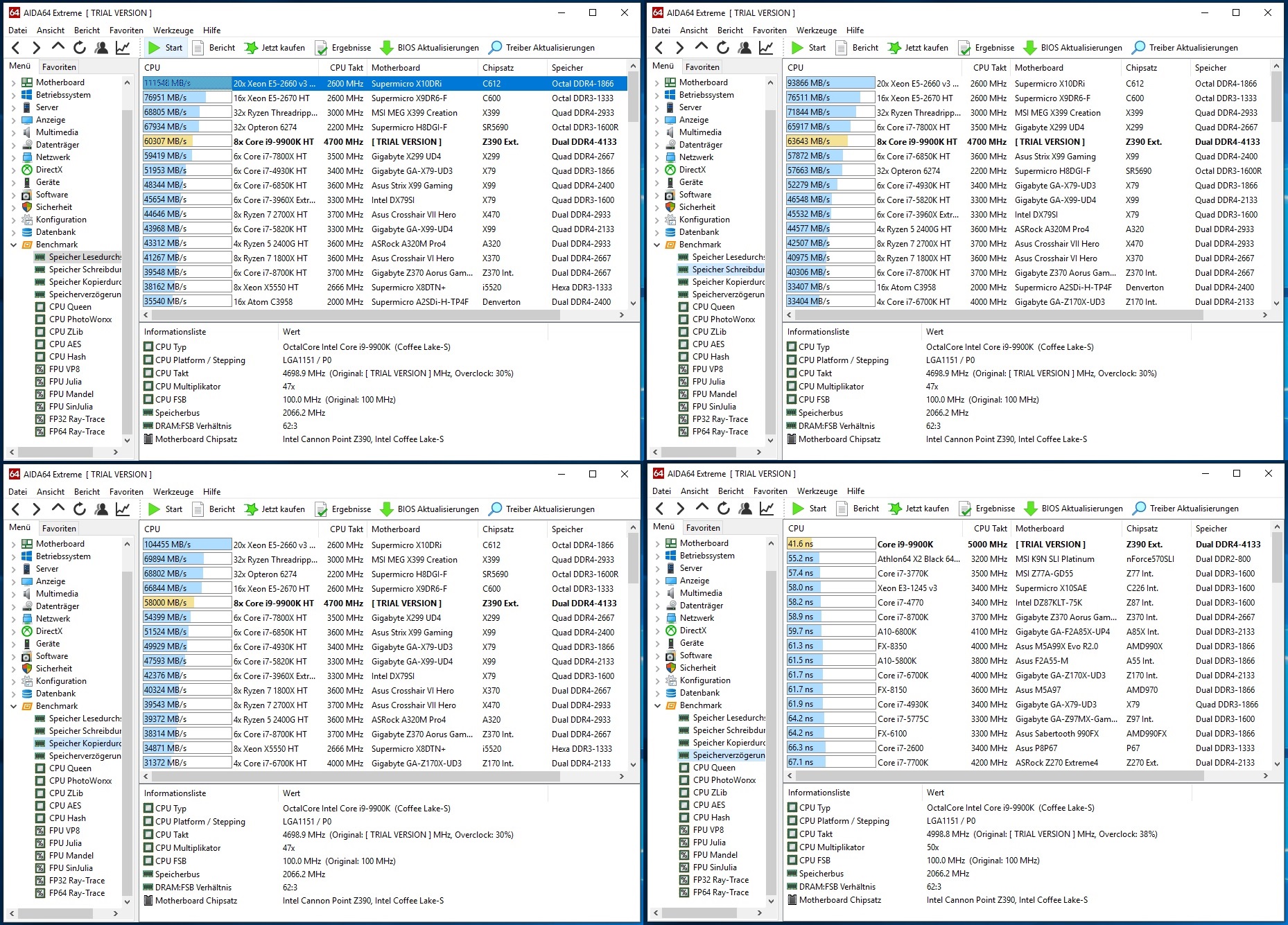Expand DirectX node in top-left window
The image size is (1288, 925).
(13, 170)
